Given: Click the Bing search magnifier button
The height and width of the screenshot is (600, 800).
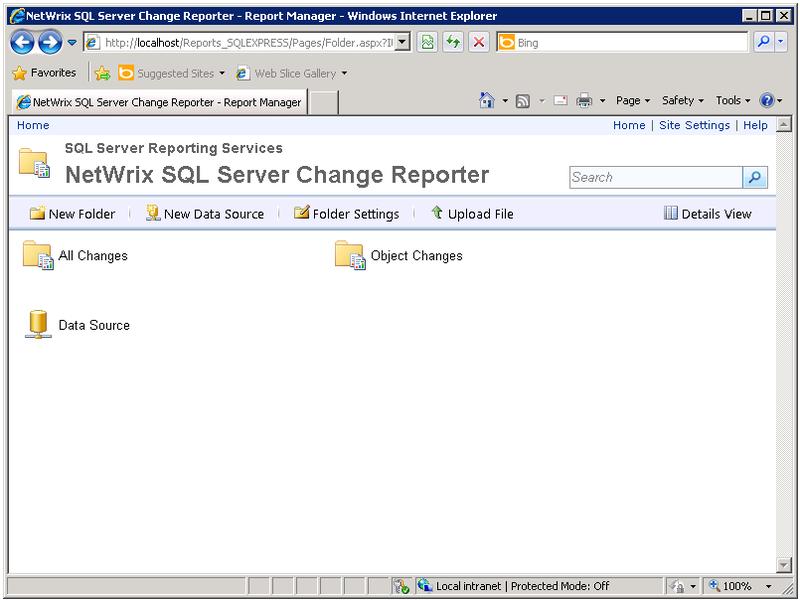Looking at the screenshot, I should pos(764,42).
